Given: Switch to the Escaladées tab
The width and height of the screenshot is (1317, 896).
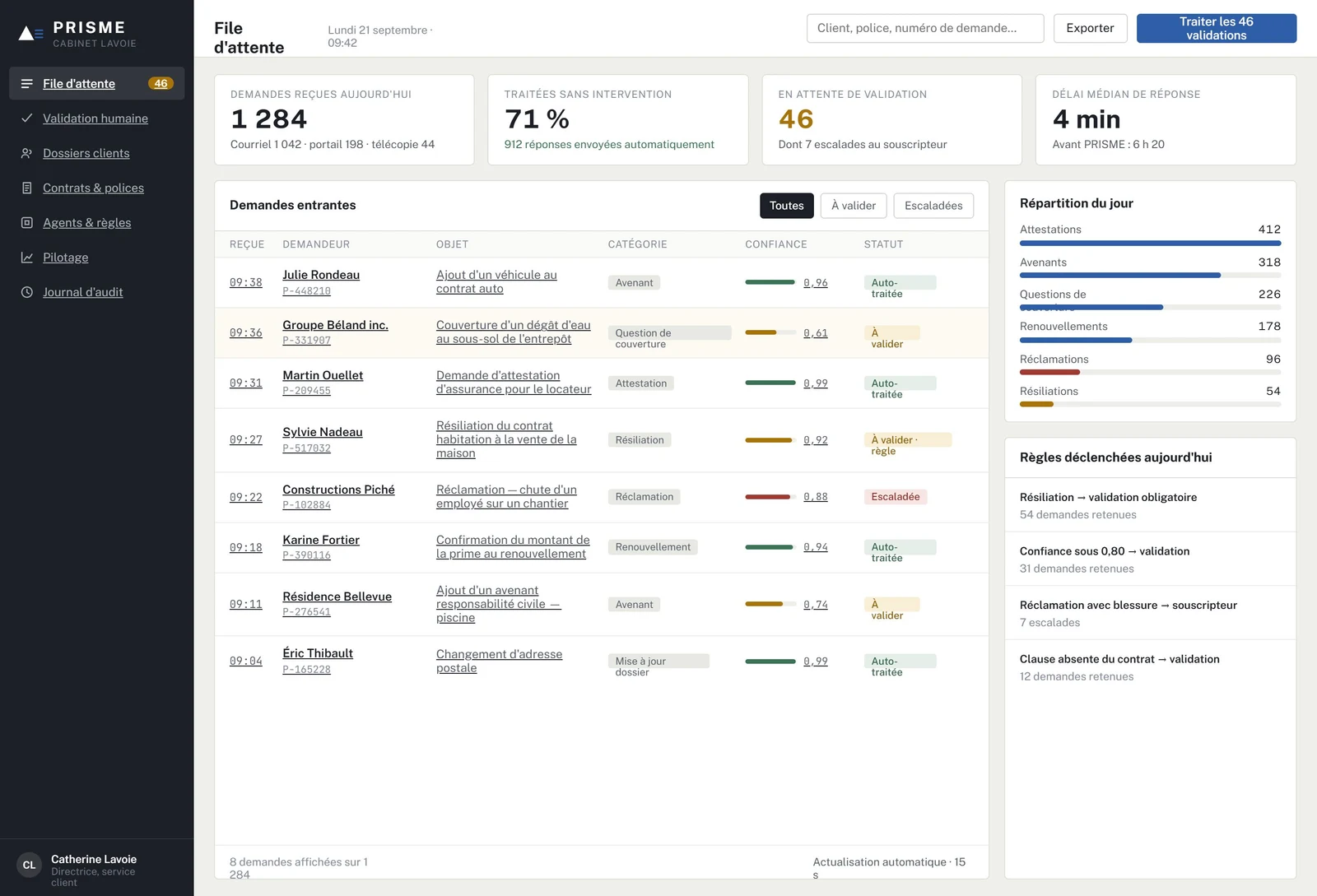Looking at the screenshot, I should (x=933, y=206).
